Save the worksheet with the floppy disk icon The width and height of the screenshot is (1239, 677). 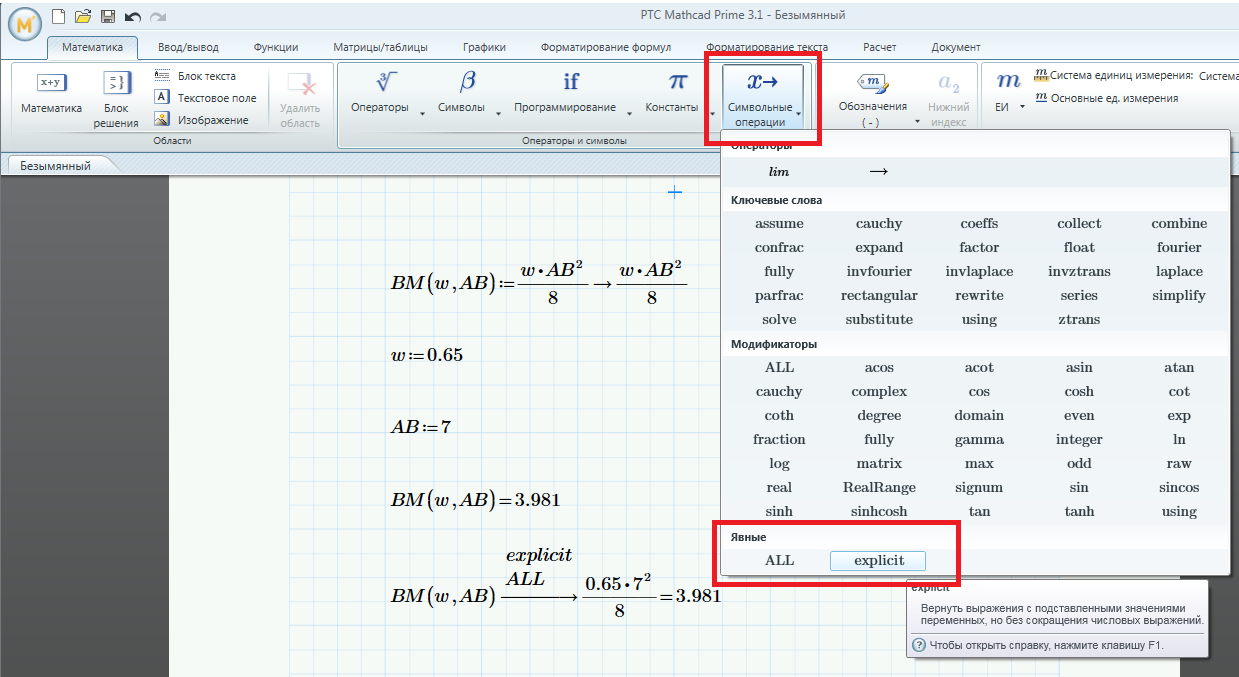click(107, 16)
